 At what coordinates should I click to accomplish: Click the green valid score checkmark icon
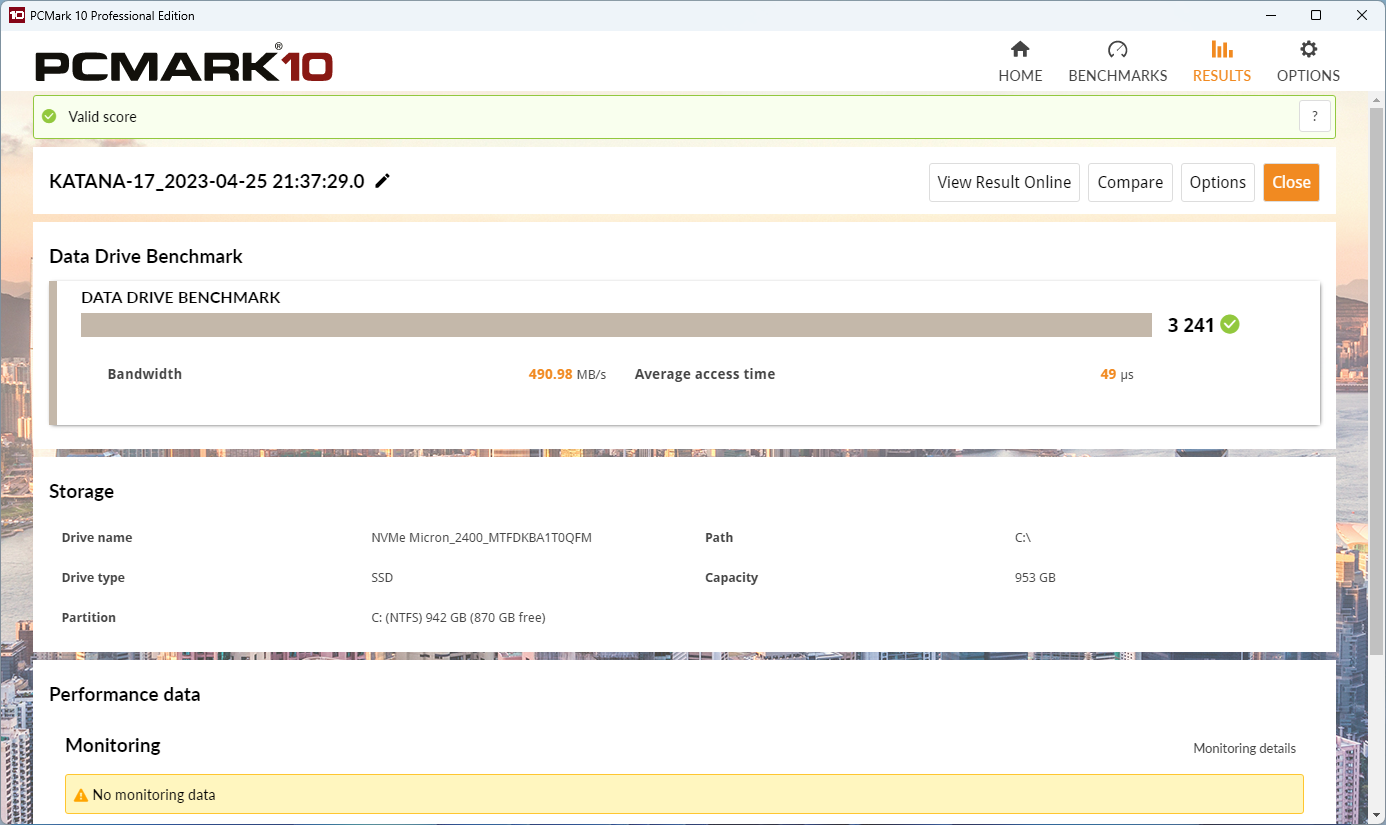point(49,116)
